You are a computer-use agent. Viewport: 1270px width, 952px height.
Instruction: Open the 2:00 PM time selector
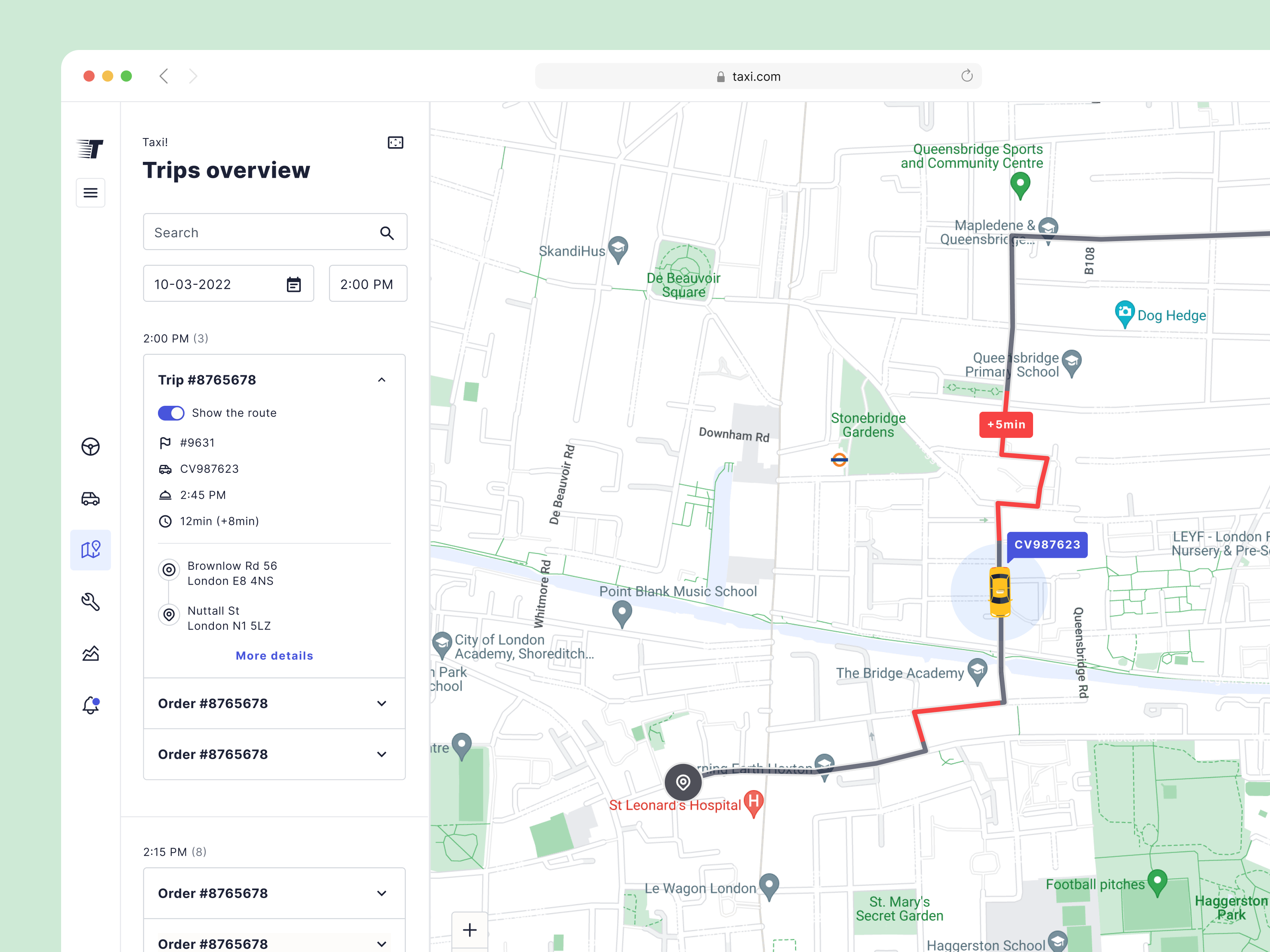click(368, 284)
